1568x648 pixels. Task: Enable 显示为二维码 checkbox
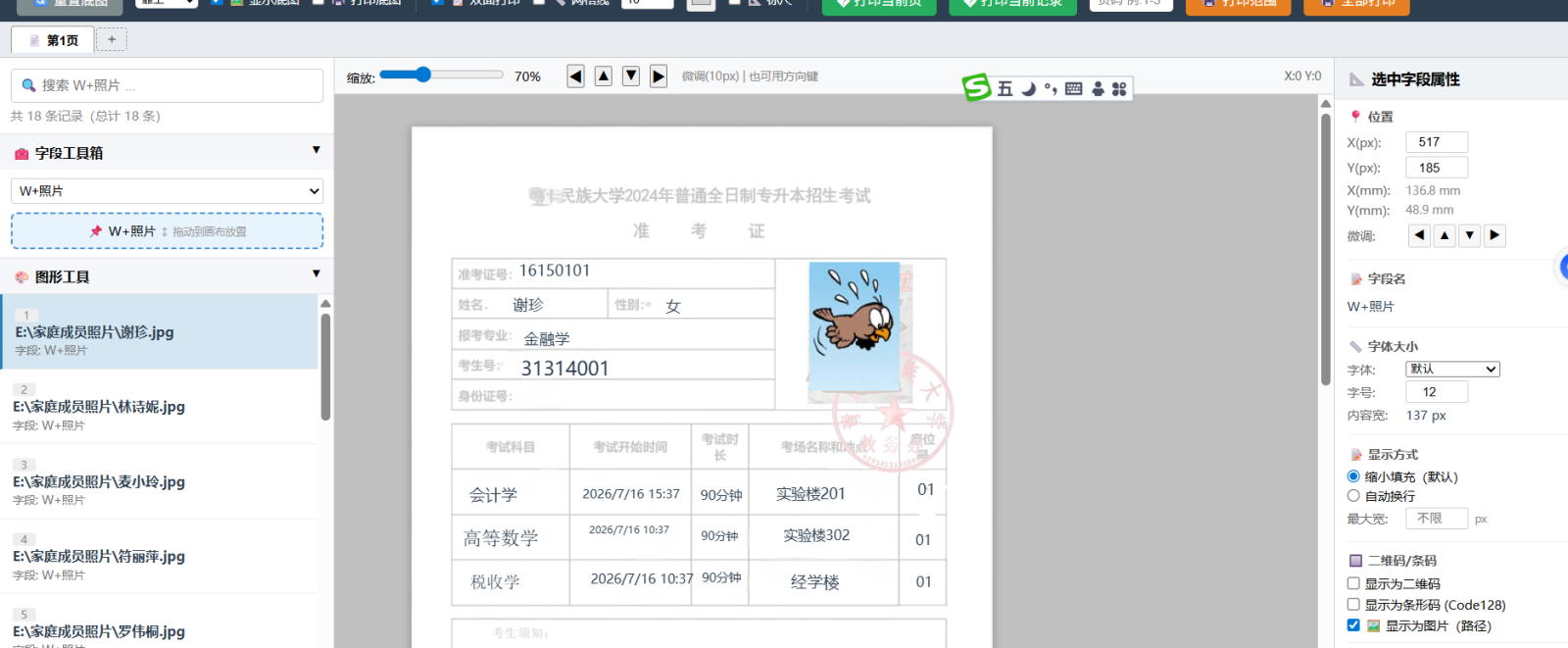click(1353, 583)
